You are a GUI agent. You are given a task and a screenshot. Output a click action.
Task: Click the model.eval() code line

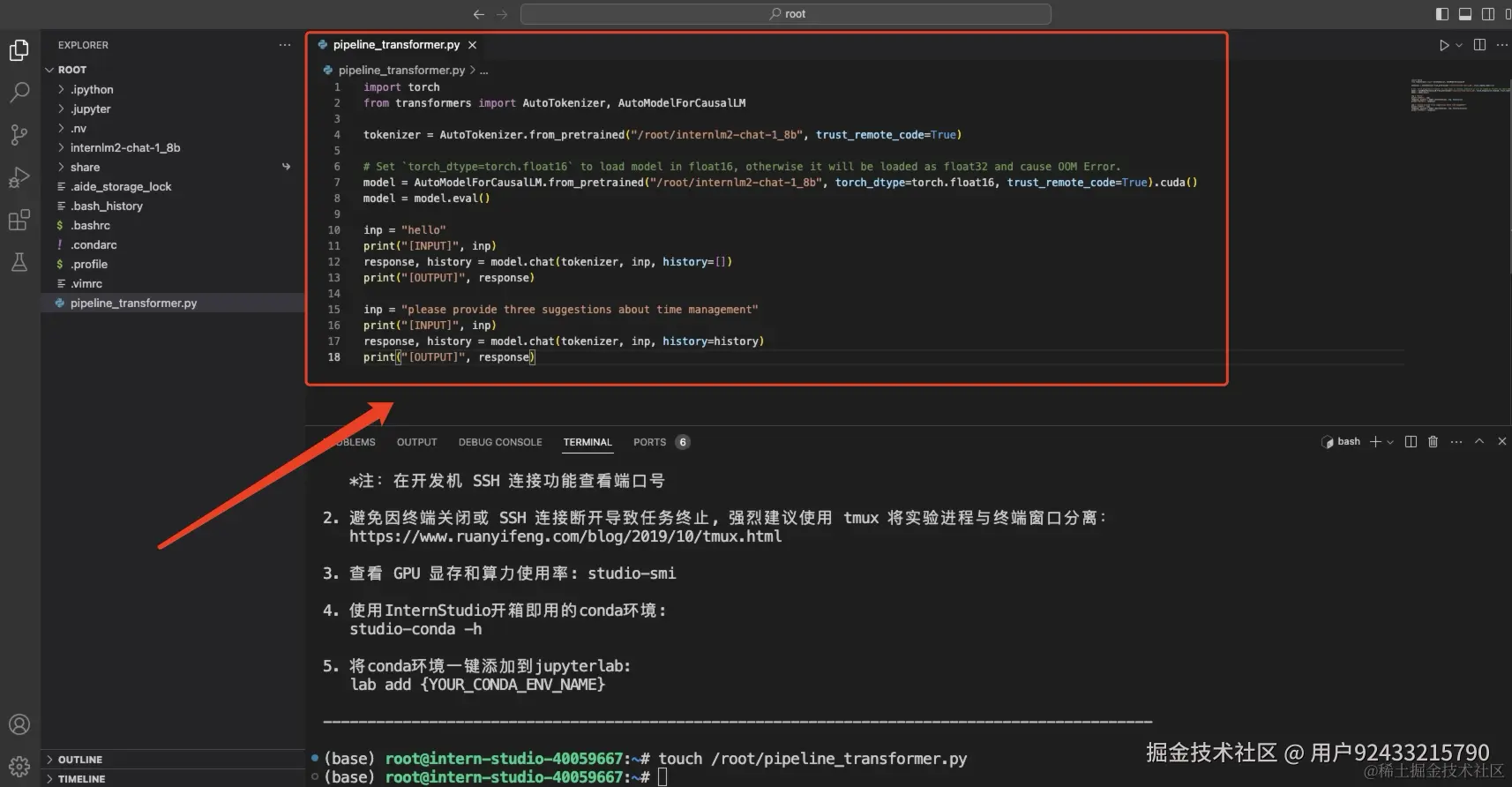pos(426,199)
